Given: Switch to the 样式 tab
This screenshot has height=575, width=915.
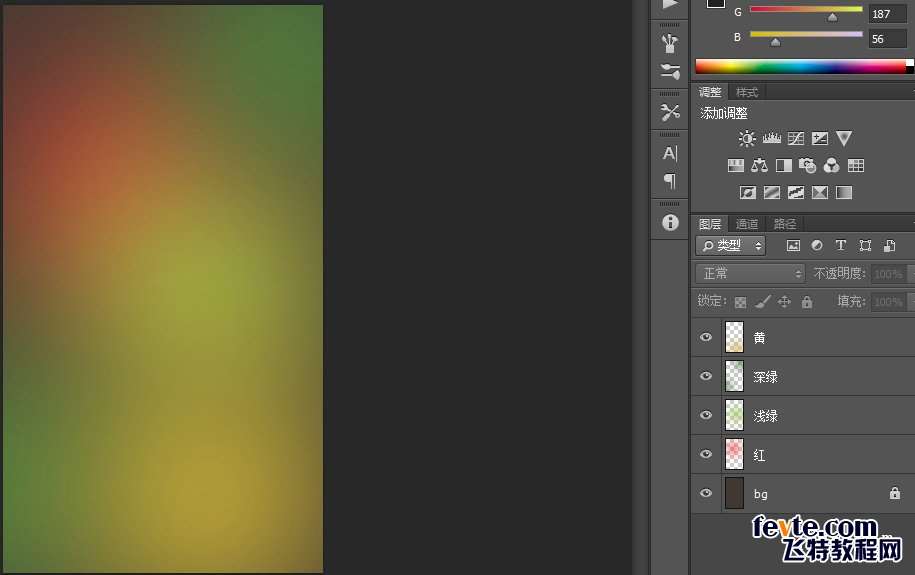Looking at the screenshot, I should [x=746, y=92].
